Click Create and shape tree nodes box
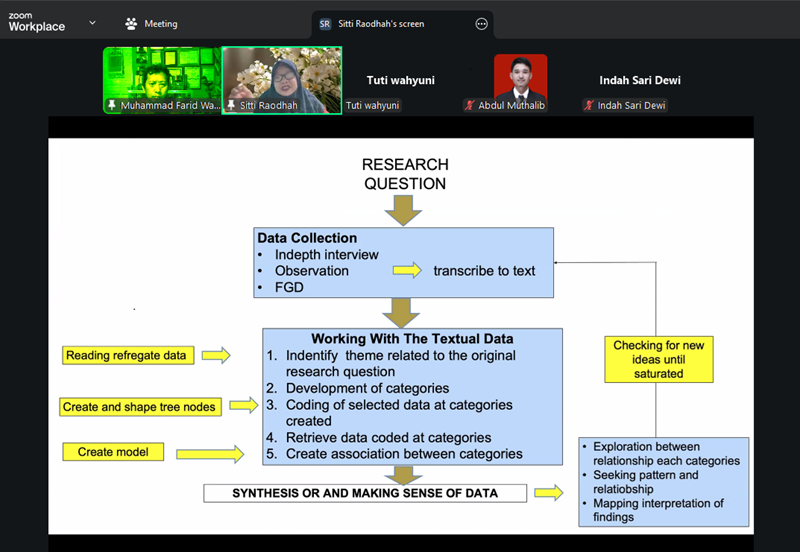800x552 pixels. coord(140,407)
